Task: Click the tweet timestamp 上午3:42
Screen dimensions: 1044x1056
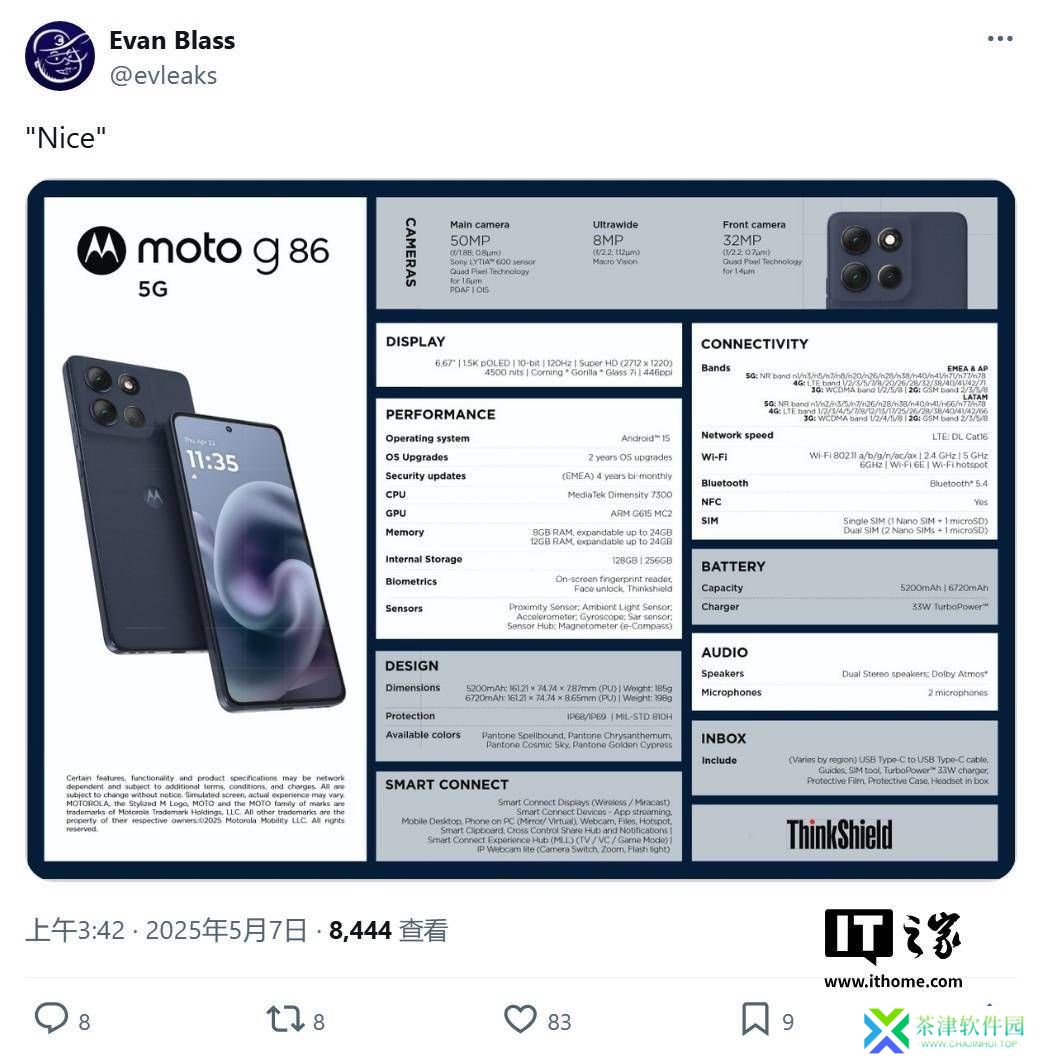Action: (x=75, y=931)
